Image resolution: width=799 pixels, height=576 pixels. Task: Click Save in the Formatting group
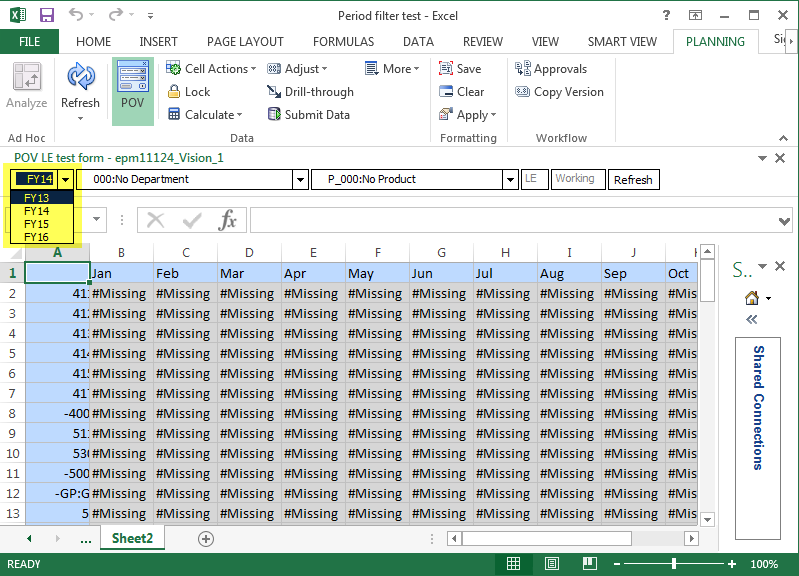coord(460,69)
